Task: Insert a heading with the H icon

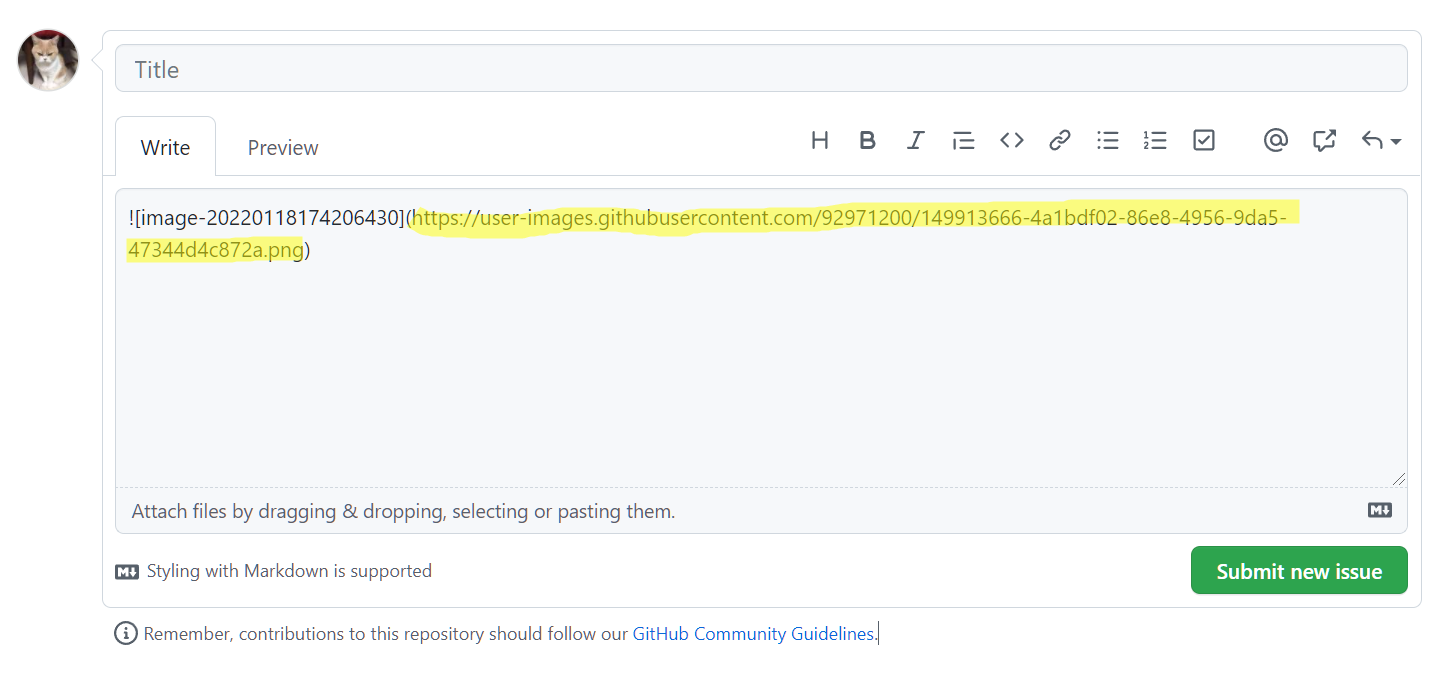Action: (819, 141)
